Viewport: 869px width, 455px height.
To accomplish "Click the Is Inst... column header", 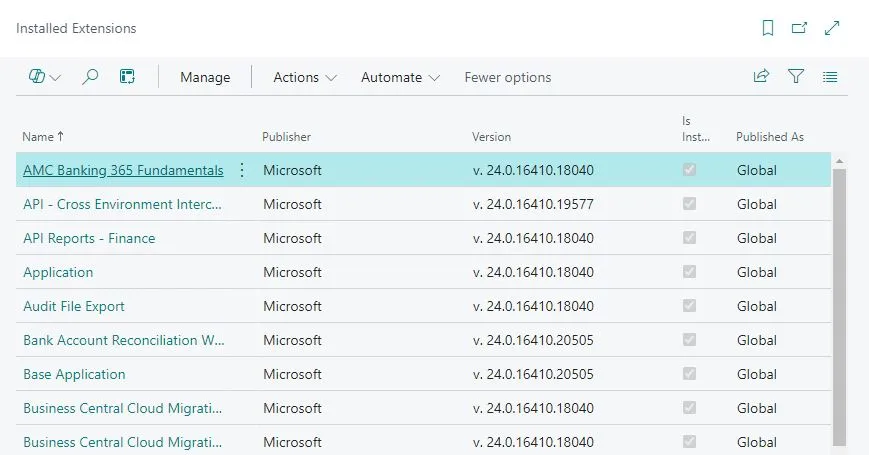I will 696,129.
